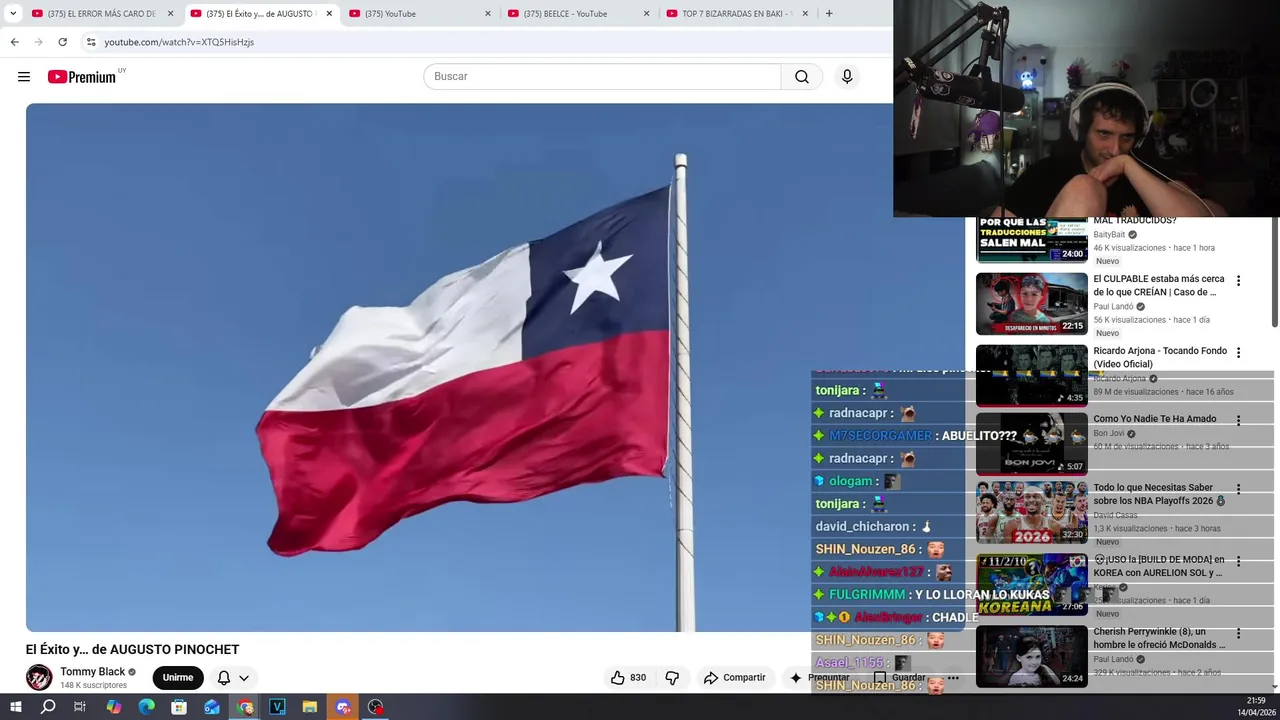This screenshot has width=1280, height=720.
Task: Open options for 'El CULPABLE estaba más cerca' video
Action: click(x=1238, y=281)
